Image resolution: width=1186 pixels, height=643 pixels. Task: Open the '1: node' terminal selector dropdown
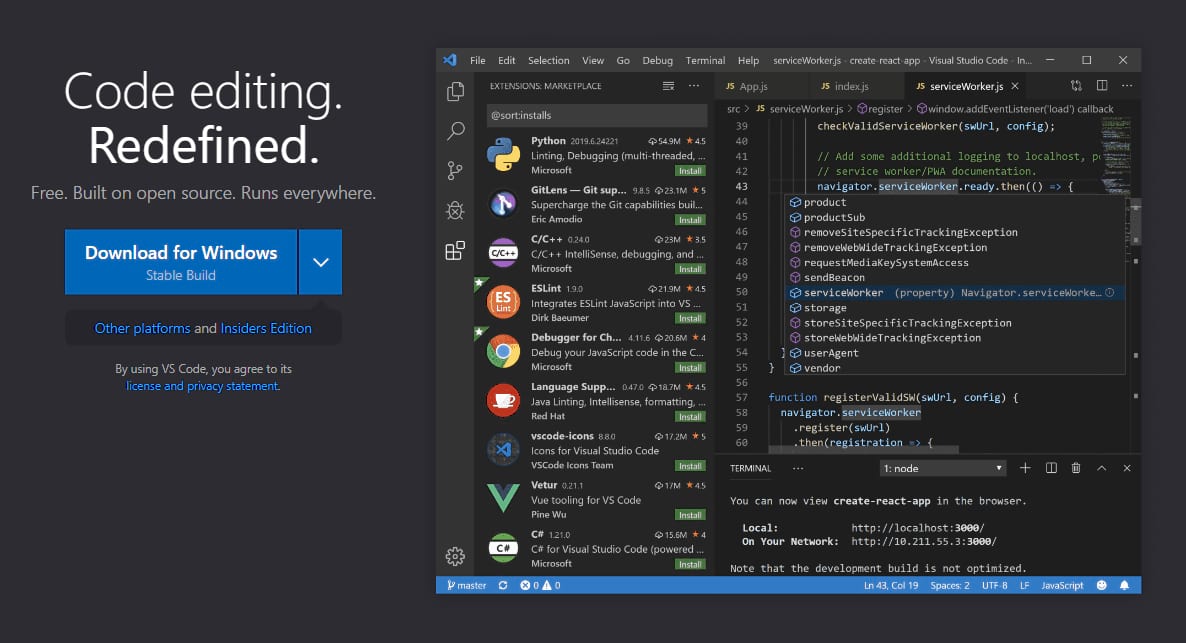[941, 467]
